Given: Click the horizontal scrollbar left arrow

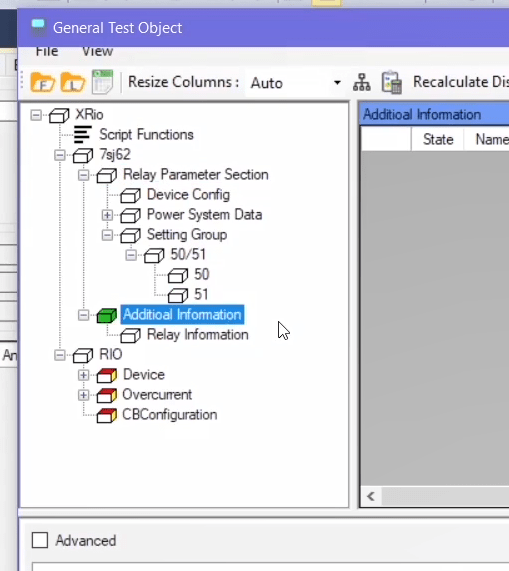Looking at the screenshot, I should coord(371,496).
